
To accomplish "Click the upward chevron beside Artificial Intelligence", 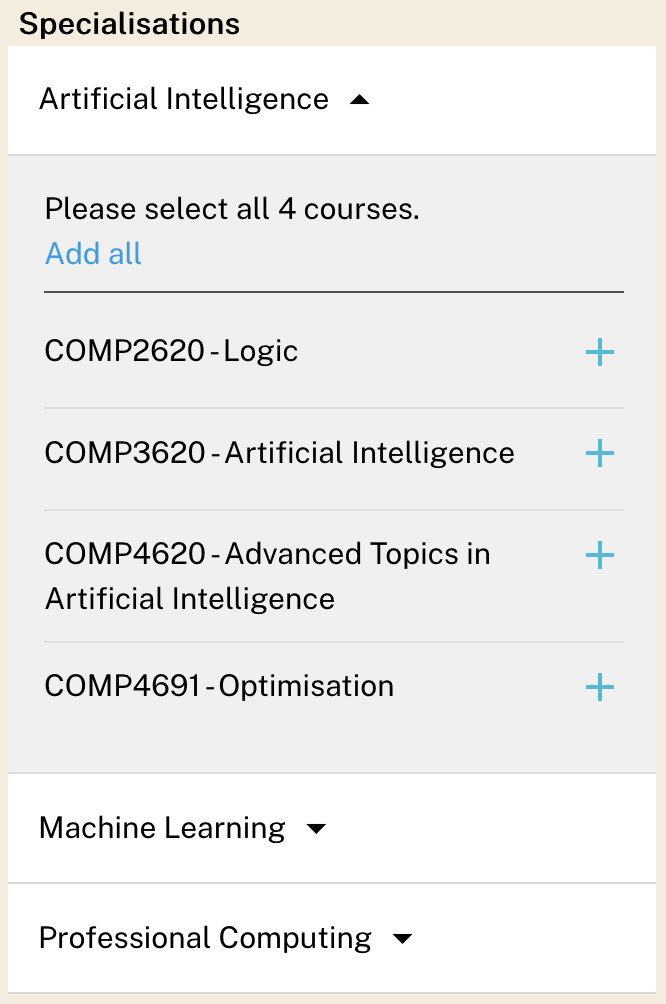I will [361, 99].
